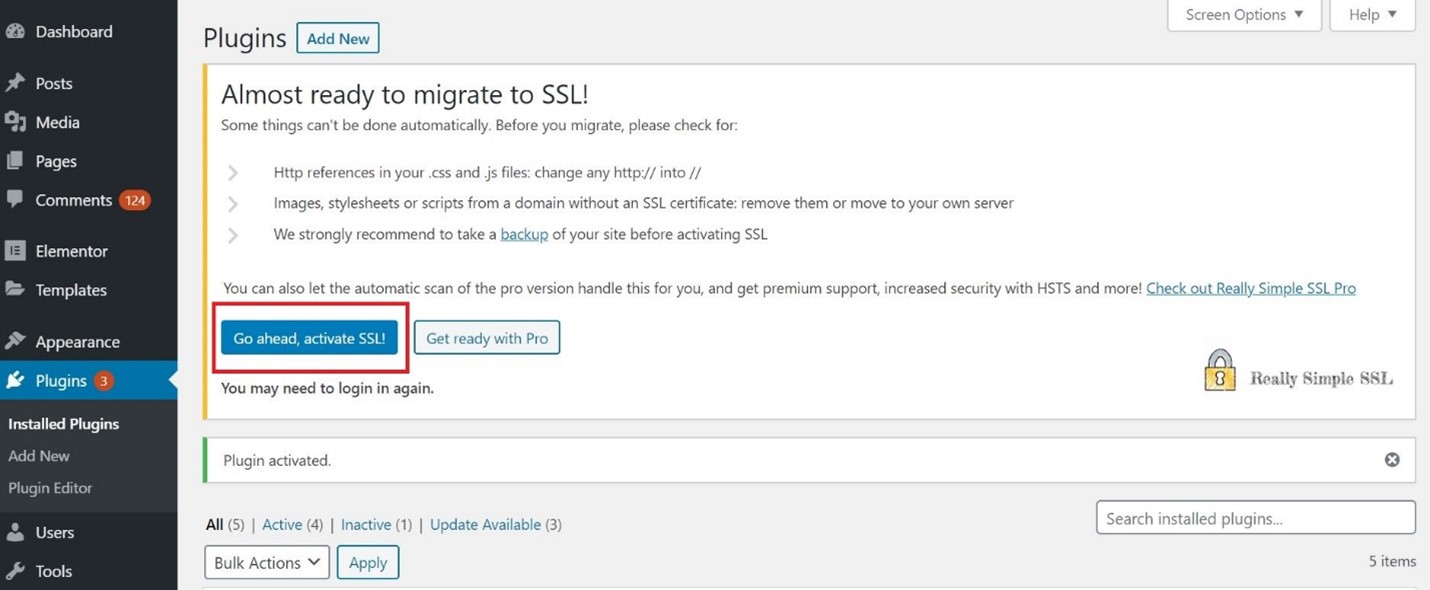Click the Templates folder icon
Image resolution: width=1430 pixels, height=590 pixels.
[x=15, y=289]
